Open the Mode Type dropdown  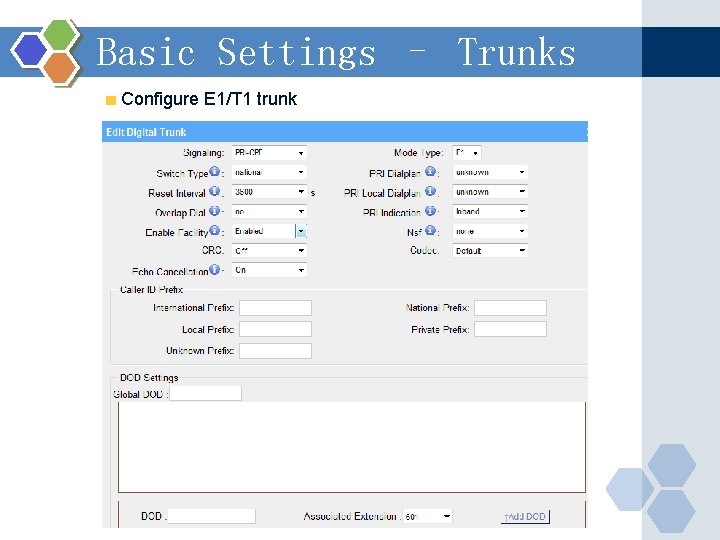click(x=467, y=152)
